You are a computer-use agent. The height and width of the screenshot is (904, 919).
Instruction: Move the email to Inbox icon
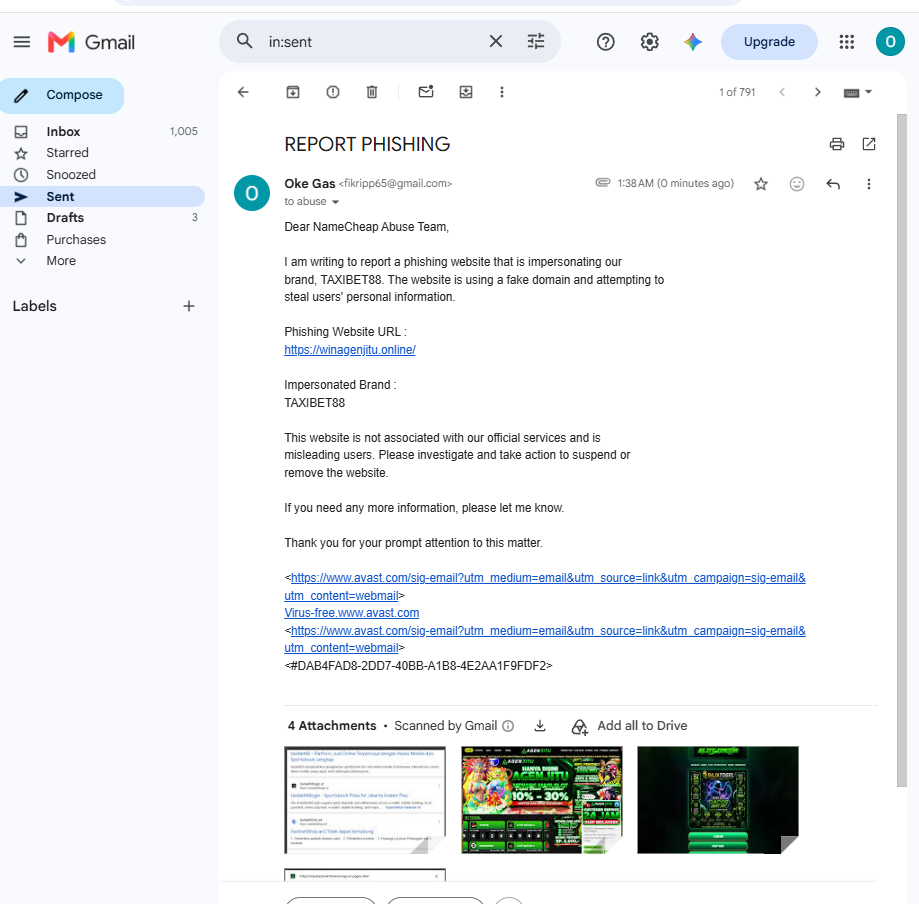tap(465, 92)
